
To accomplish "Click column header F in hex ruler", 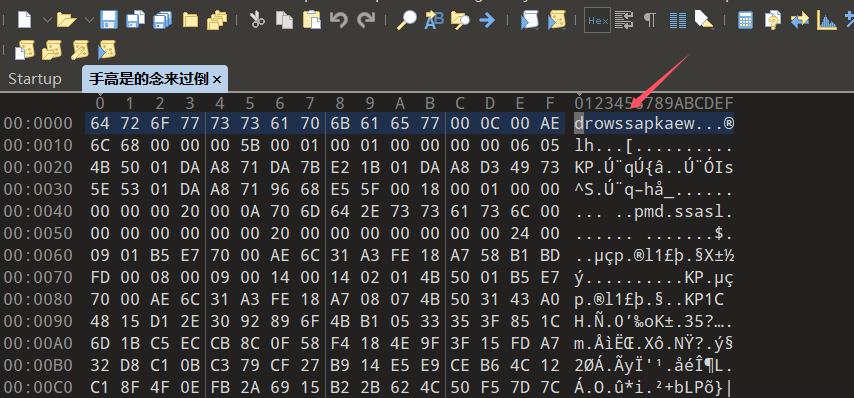I will point(550,103).
